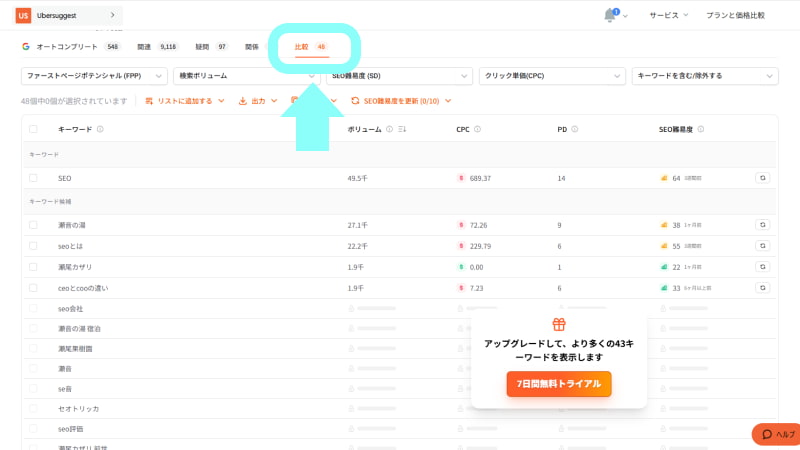Screen dimensions: 800x450
Task: Click 瀬尾果樹園 keyword text
Action: [75, 348]
